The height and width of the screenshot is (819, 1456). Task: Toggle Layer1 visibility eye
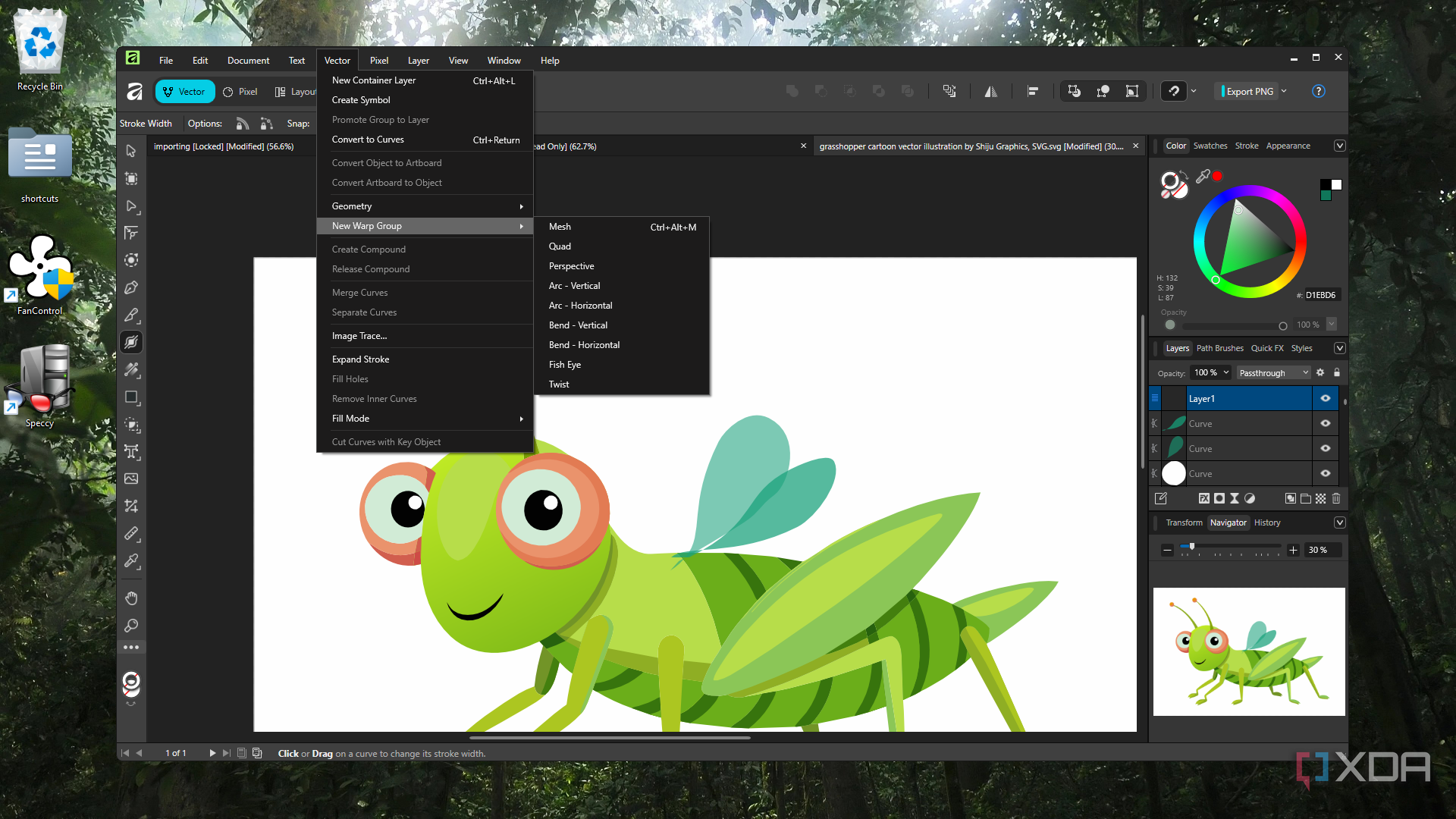tap(1326, 398)
